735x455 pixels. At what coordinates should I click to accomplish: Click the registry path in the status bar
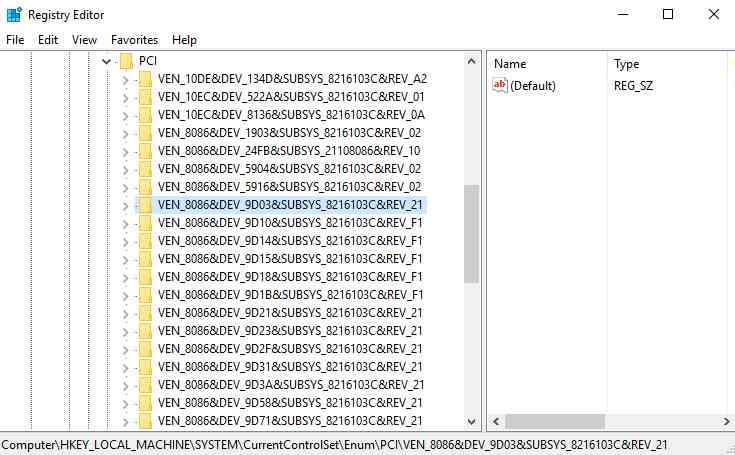pos(334,444)
